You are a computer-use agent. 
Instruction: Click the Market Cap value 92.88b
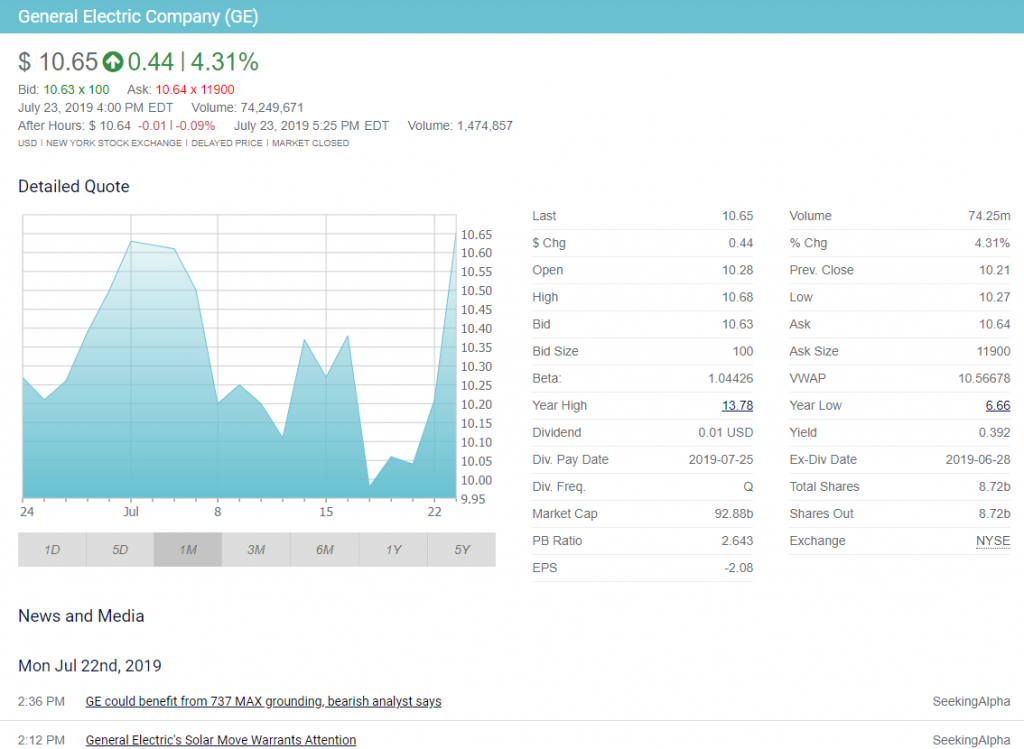tap(733, 514)
